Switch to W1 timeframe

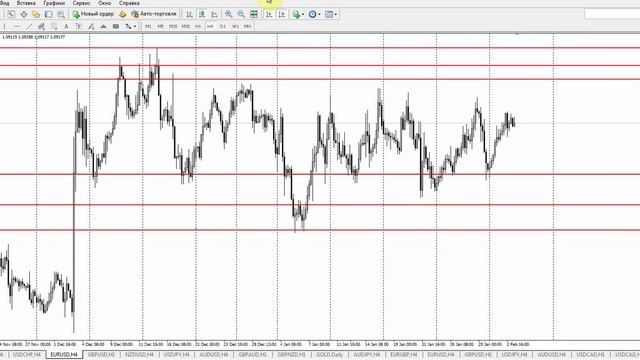[235, 26]
